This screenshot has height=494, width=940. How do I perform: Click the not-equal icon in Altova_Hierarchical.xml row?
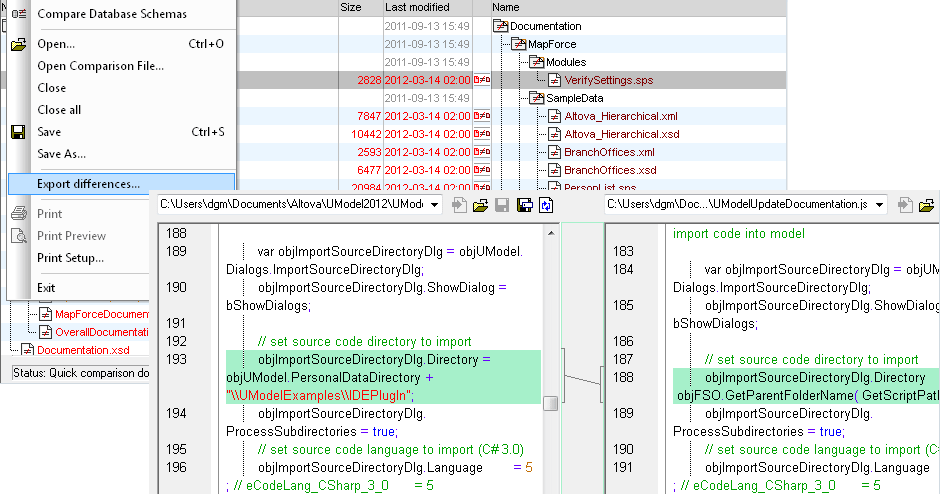[481, 116]
